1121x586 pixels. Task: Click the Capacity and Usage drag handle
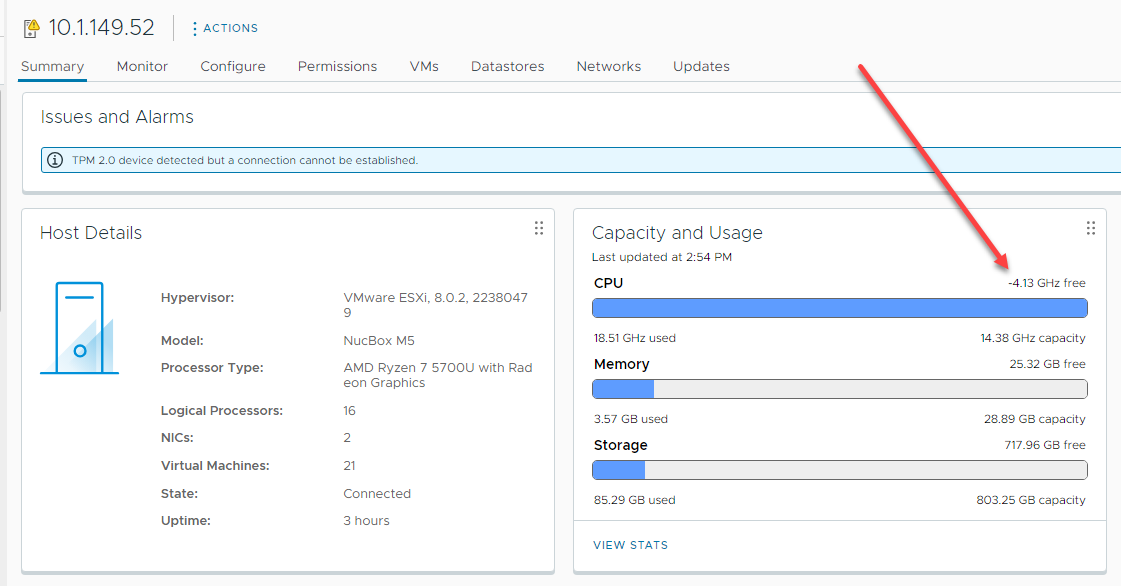tap(1091, 228)
